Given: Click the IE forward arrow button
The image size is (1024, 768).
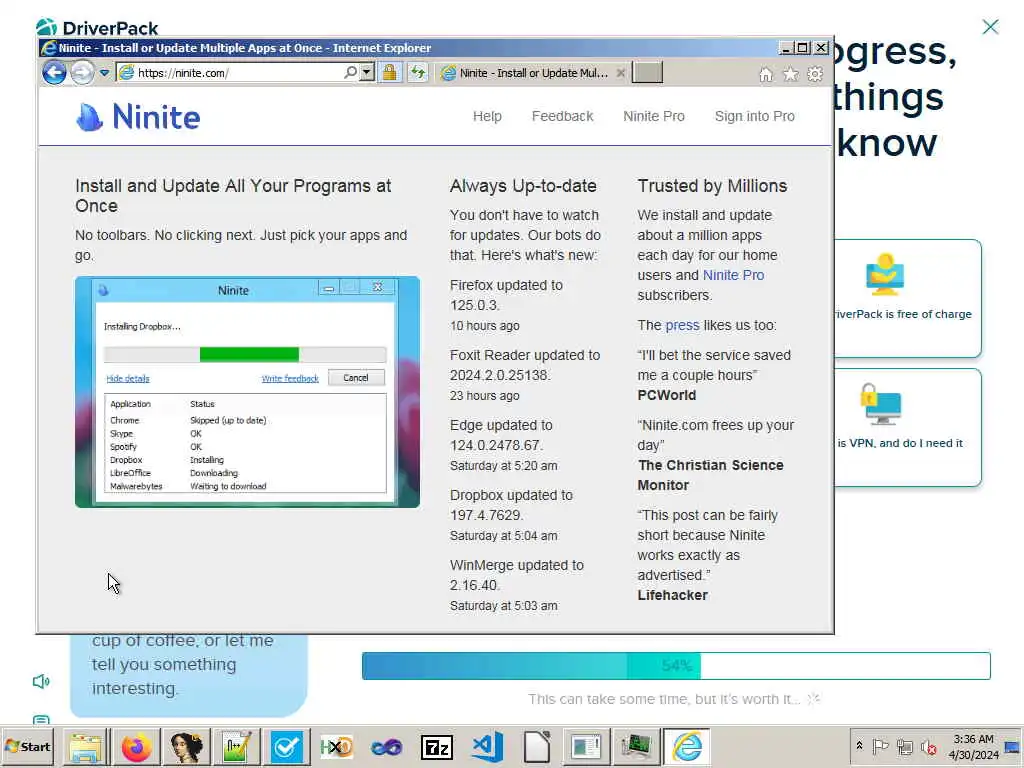Looking at the screenshot, I should pos(82,72).
